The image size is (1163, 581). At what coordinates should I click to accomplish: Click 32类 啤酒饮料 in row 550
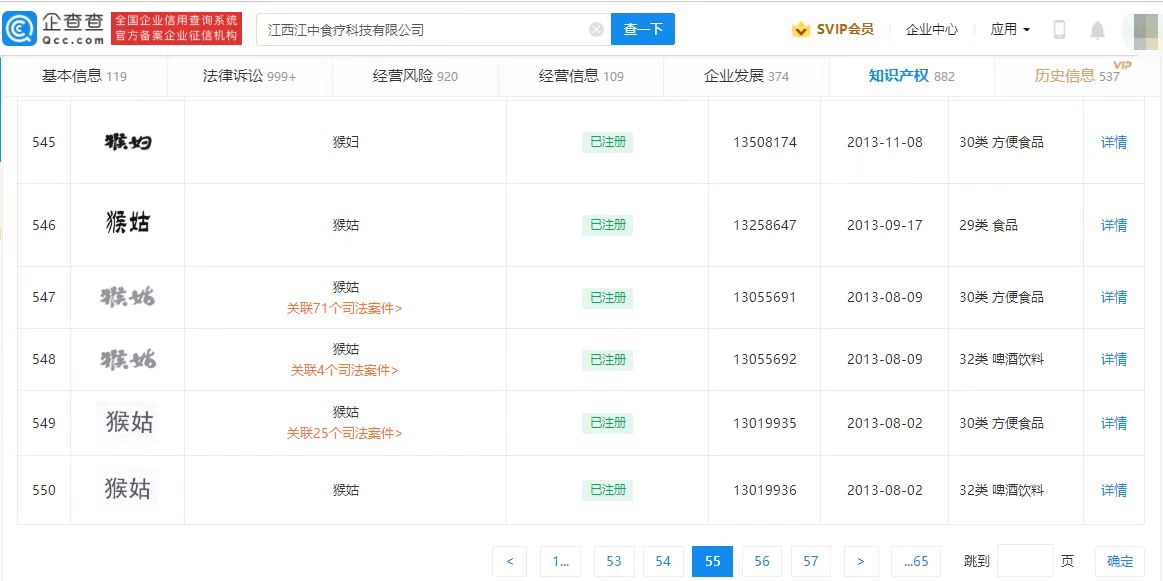(x=1001, y=490)
